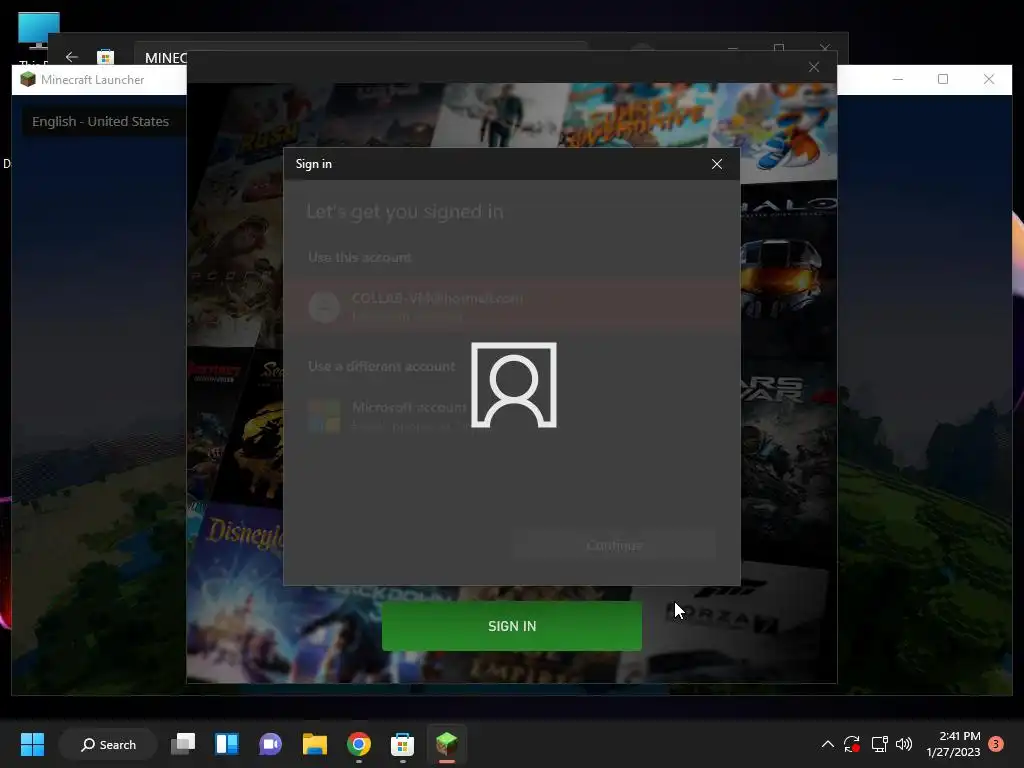Viewport: 1024px width, 768px height.
Task: Minimize the Minecraft Launcher window
Action: coord(898,79)
